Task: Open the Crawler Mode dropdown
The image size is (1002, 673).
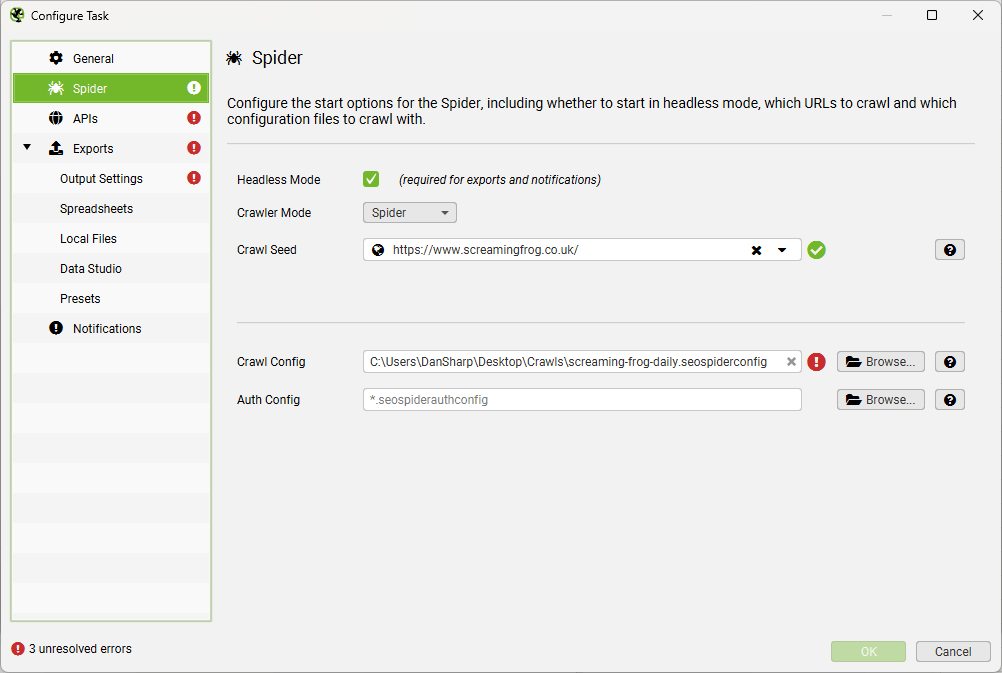Action: pyautogui.click(x=410, y=213)
